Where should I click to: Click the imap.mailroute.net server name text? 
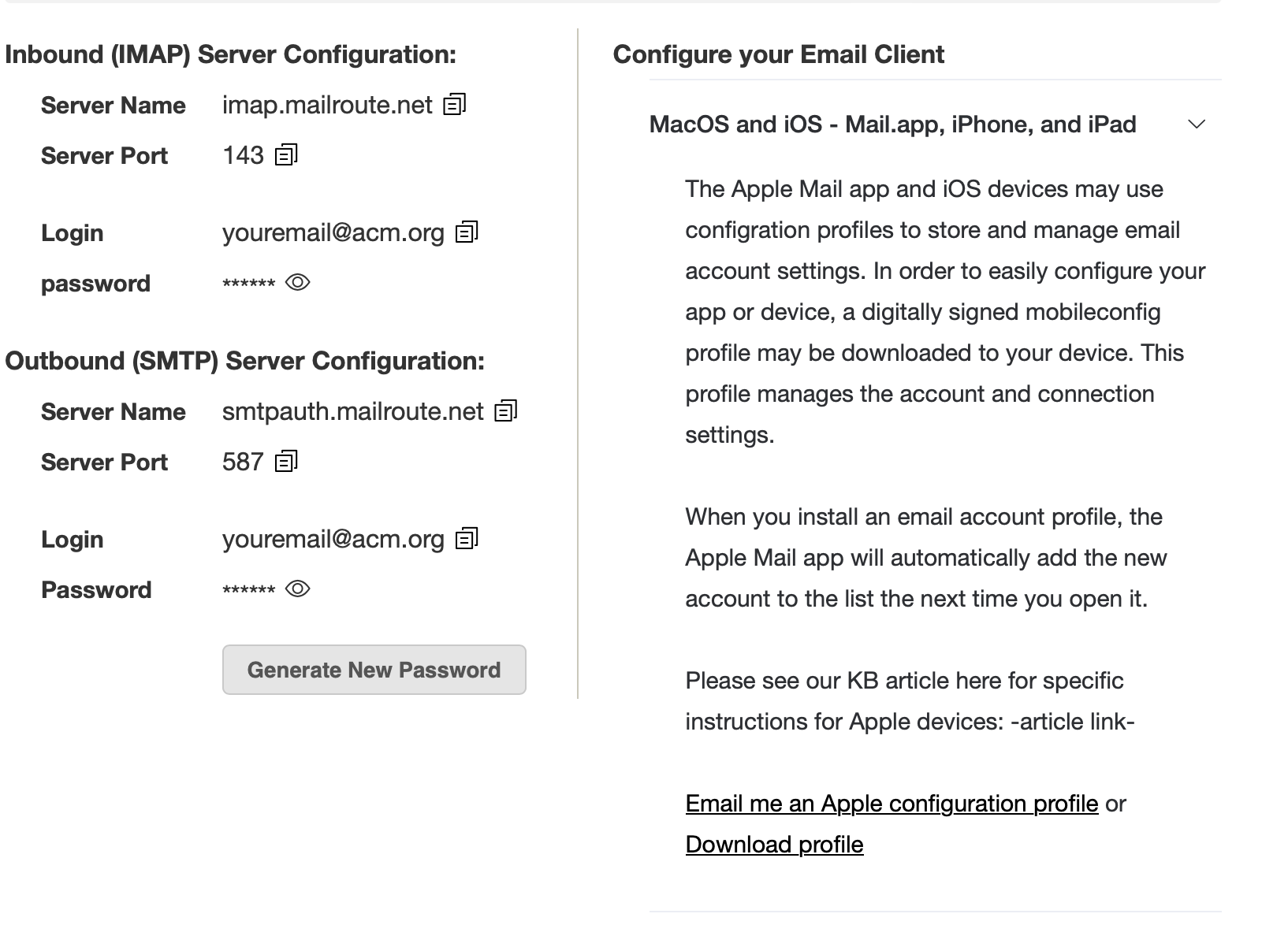tap(327, 106)
